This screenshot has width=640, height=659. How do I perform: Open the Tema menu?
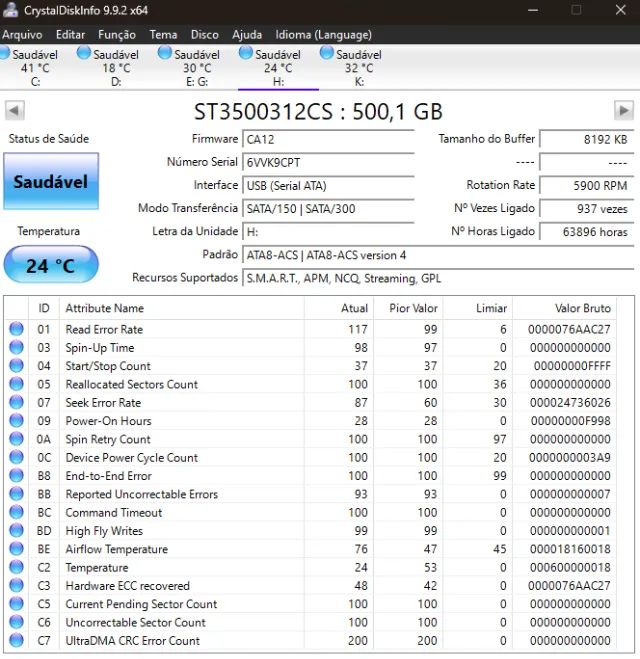click(163, 34)
